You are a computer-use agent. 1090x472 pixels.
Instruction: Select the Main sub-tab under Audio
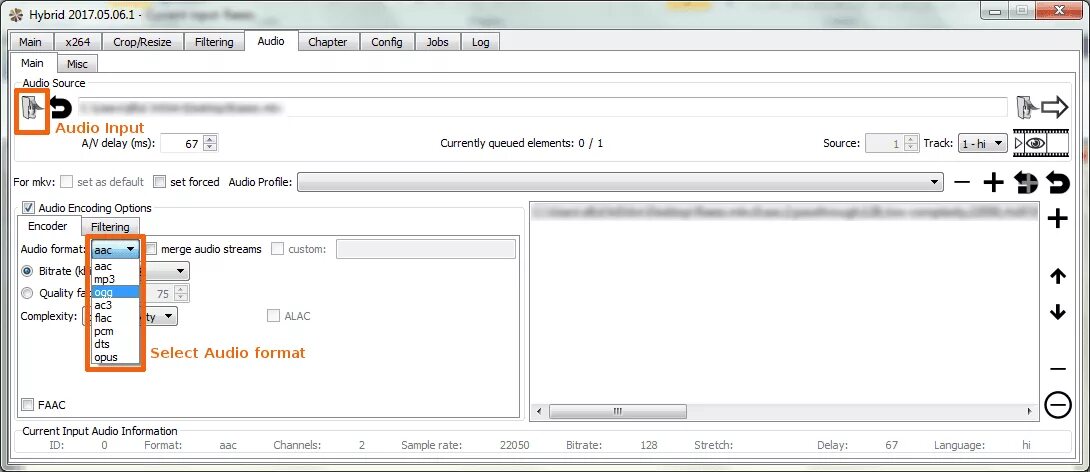[x=32, y=63]
